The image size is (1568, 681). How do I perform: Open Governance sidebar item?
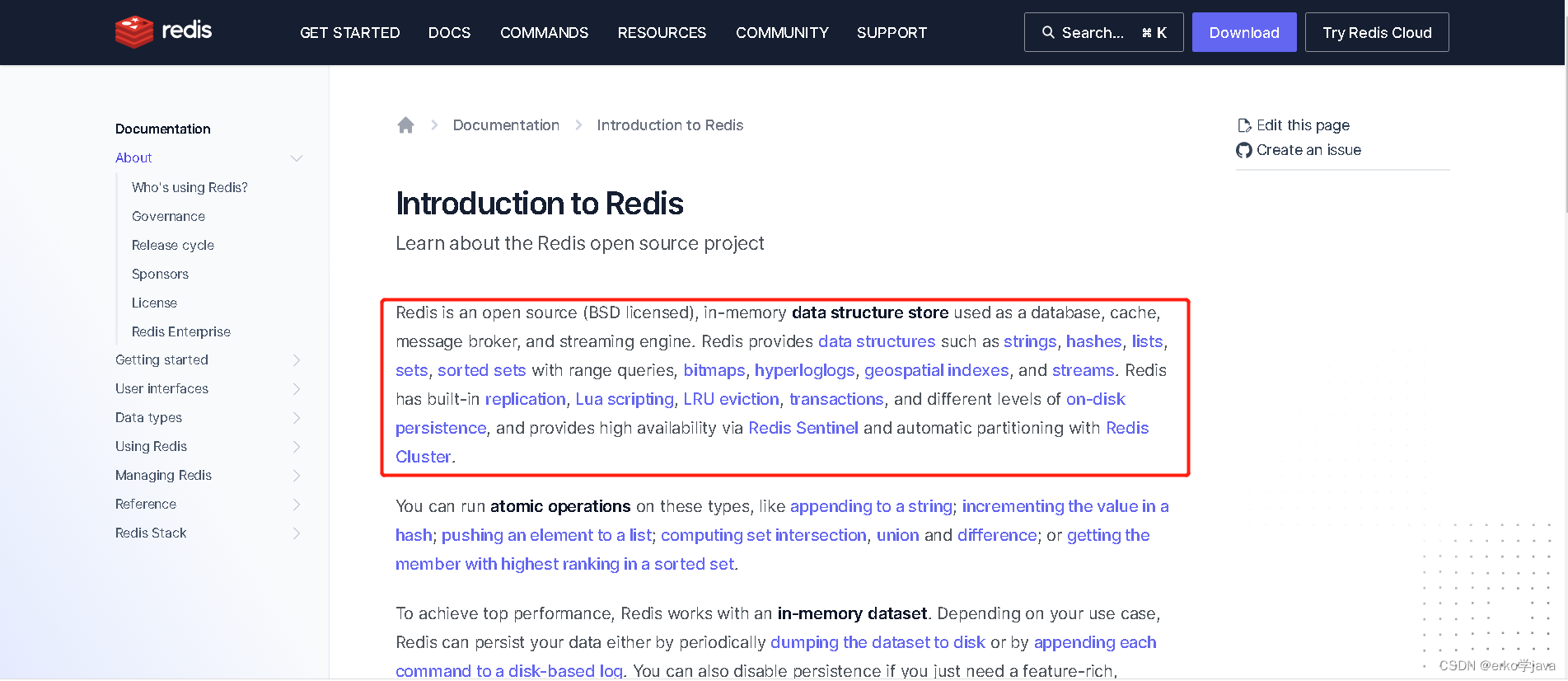[168, 216]
